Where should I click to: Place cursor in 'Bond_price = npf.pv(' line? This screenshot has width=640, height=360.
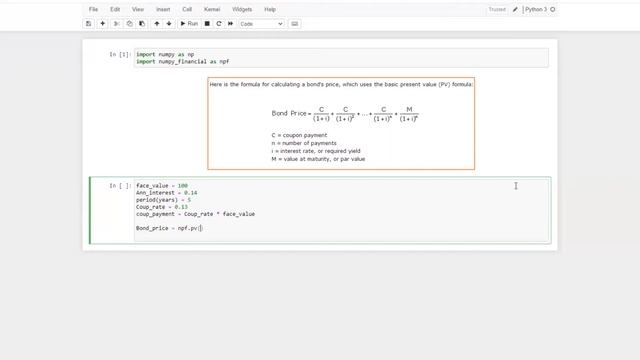(169, 228)
